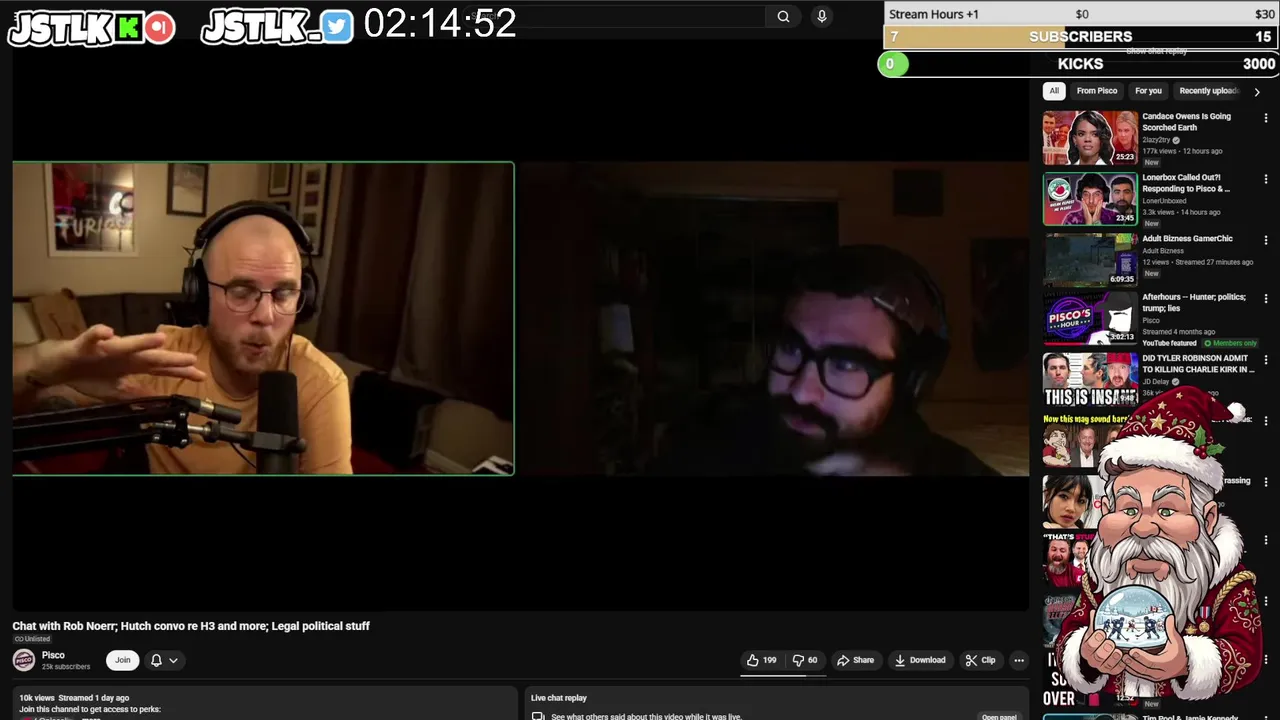
Task: Click the JSTLK Kick logo overlay
Action: coord(92,27)
